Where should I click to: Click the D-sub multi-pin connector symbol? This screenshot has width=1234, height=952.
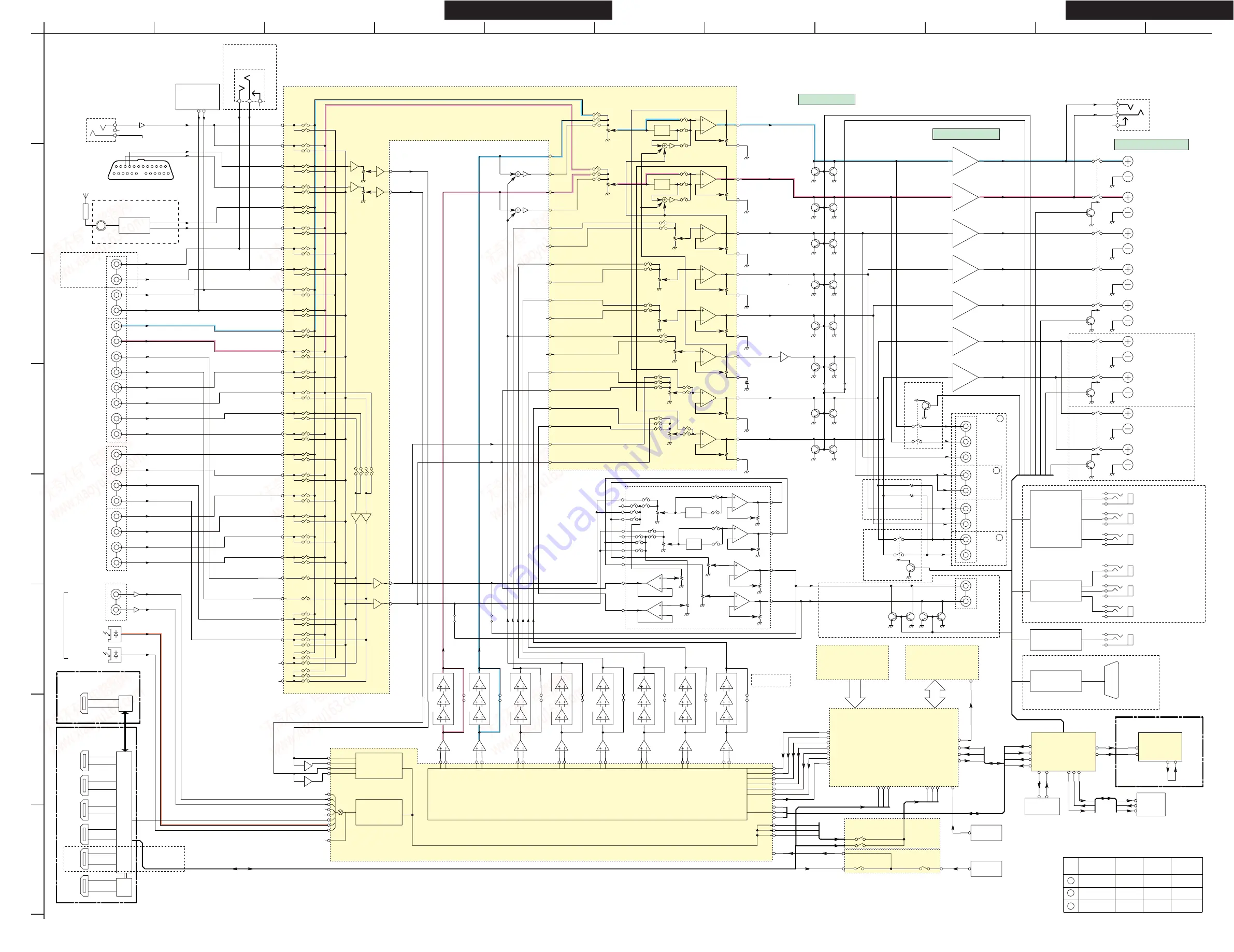[x=141, y=170]
